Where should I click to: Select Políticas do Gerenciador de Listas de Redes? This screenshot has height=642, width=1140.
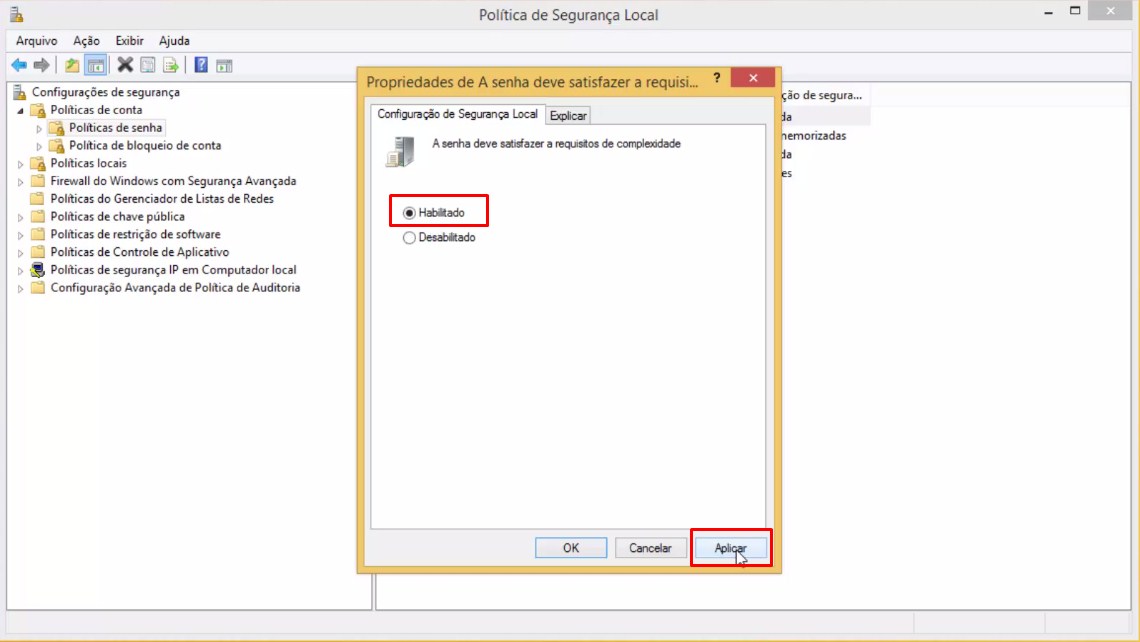[x=161, y=198]
